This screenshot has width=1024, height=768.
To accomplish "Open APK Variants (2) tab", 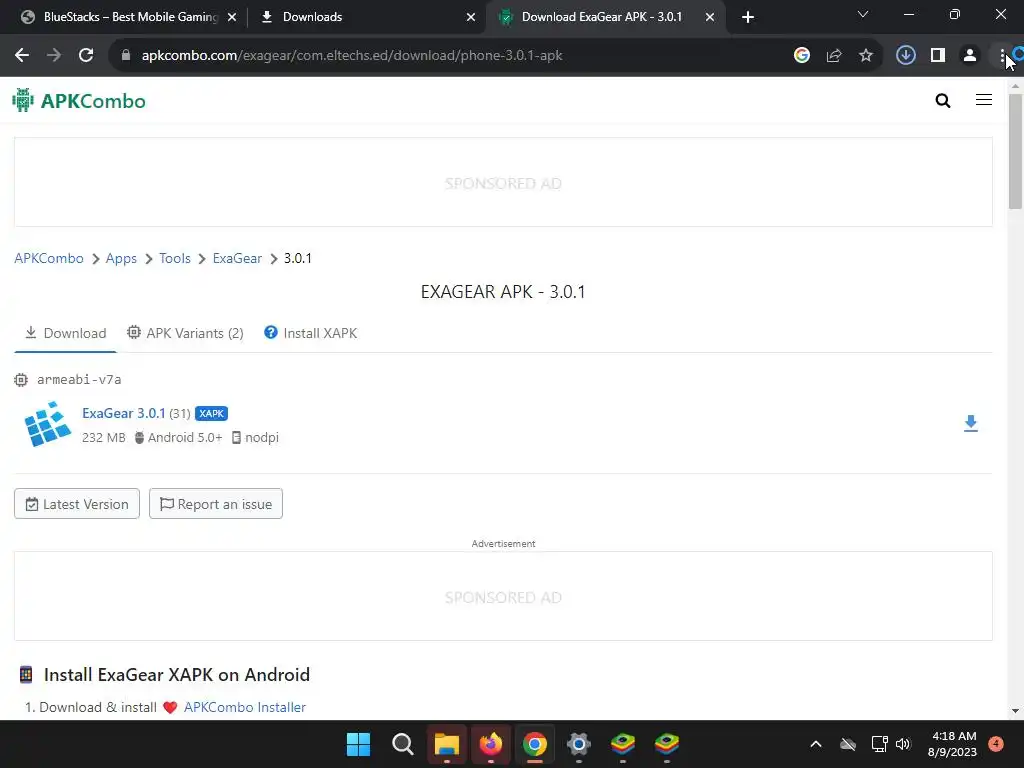I will (x=185, y=333).
